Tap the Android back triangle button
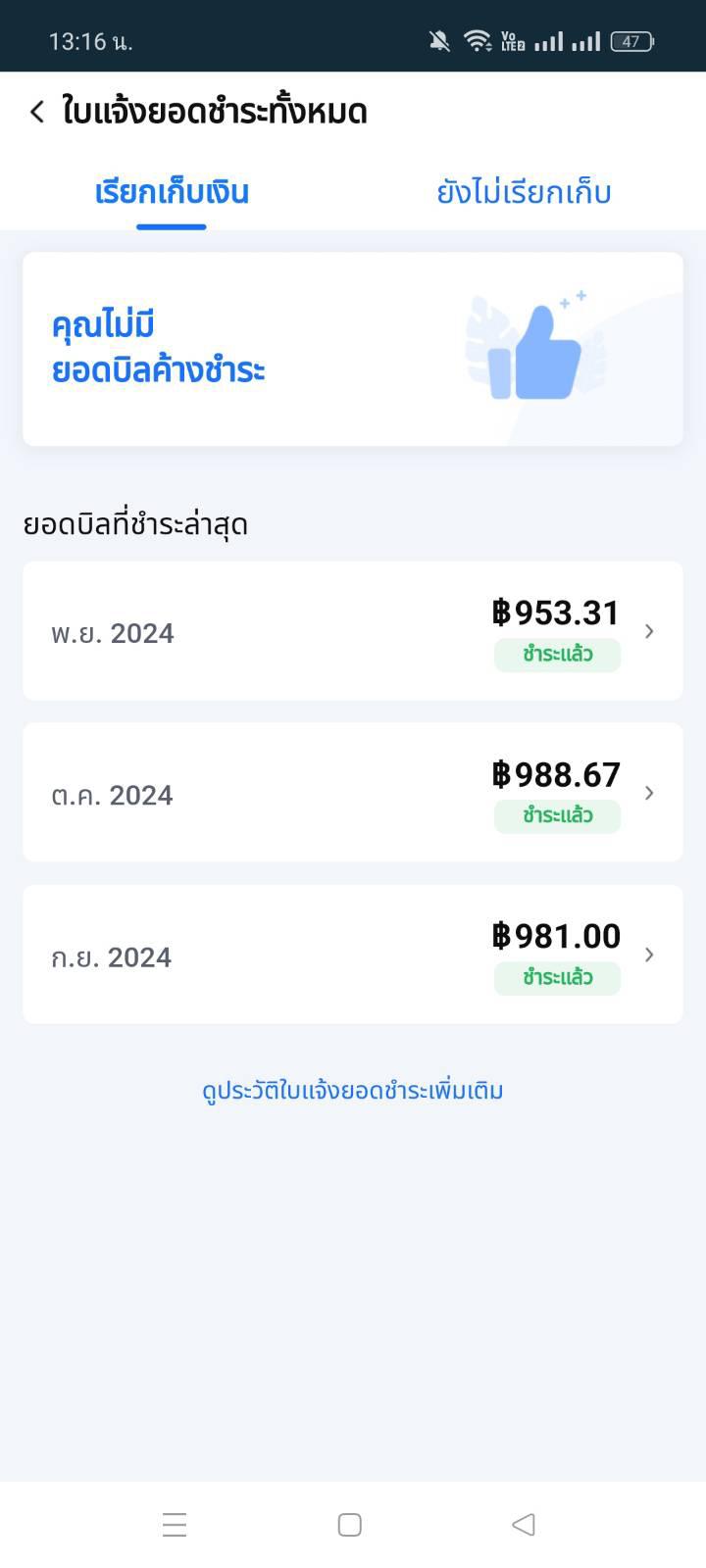Screen dimensions: 706x1568 [524, 1525]
